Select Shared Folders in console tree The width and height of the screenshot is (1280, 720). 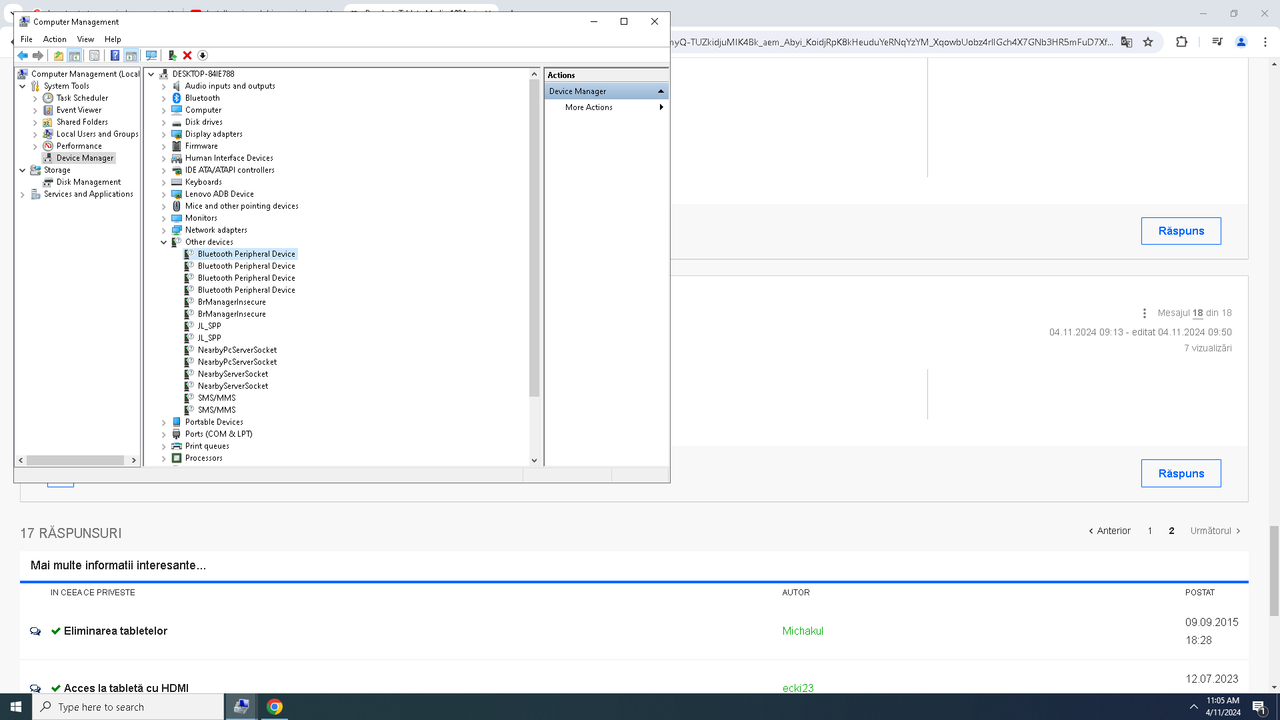click(82, 122)
